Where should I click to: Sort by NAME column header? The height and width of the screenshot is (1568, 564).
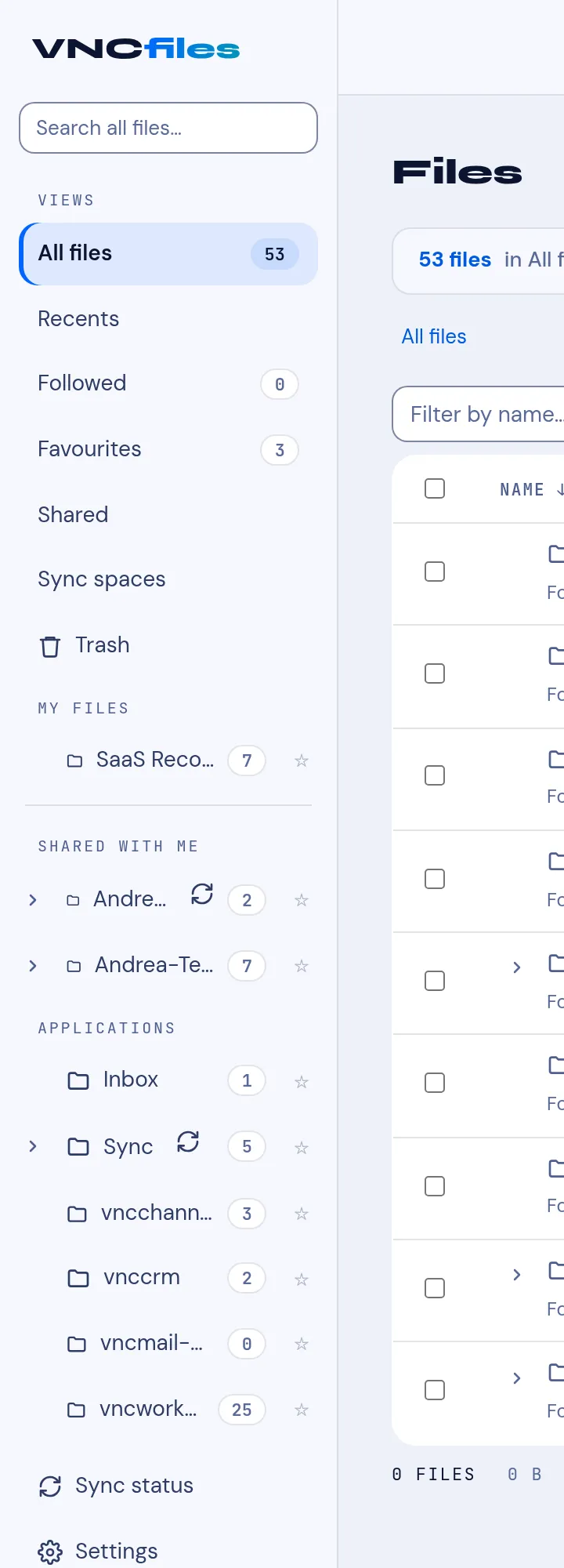pos(531,490)
